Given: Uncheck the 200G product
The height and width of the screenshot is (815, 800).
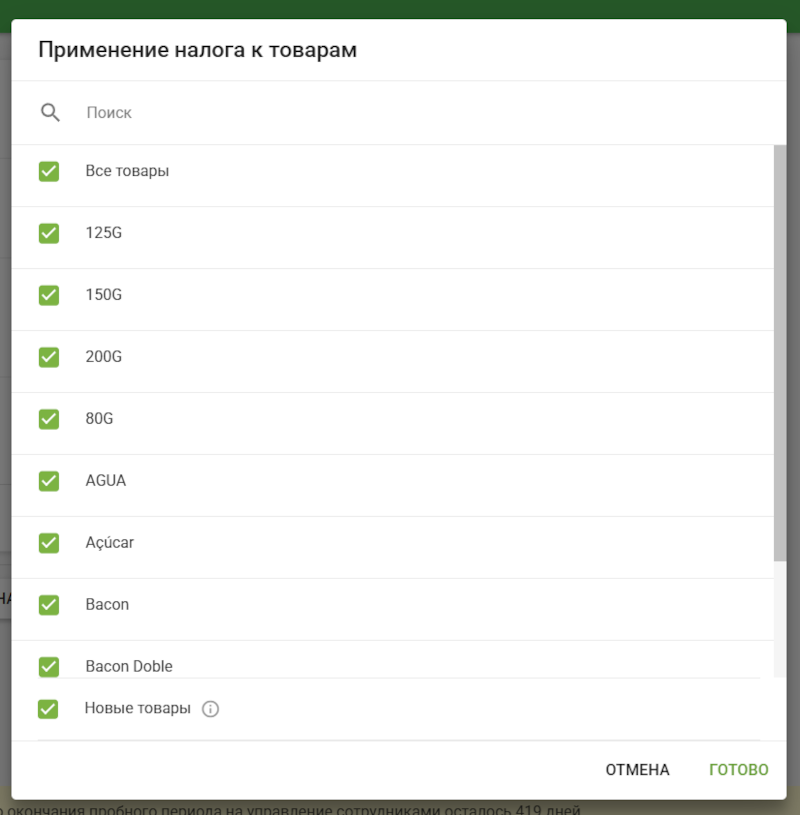Looking at the screenshot, I should [x=49, y=356].
